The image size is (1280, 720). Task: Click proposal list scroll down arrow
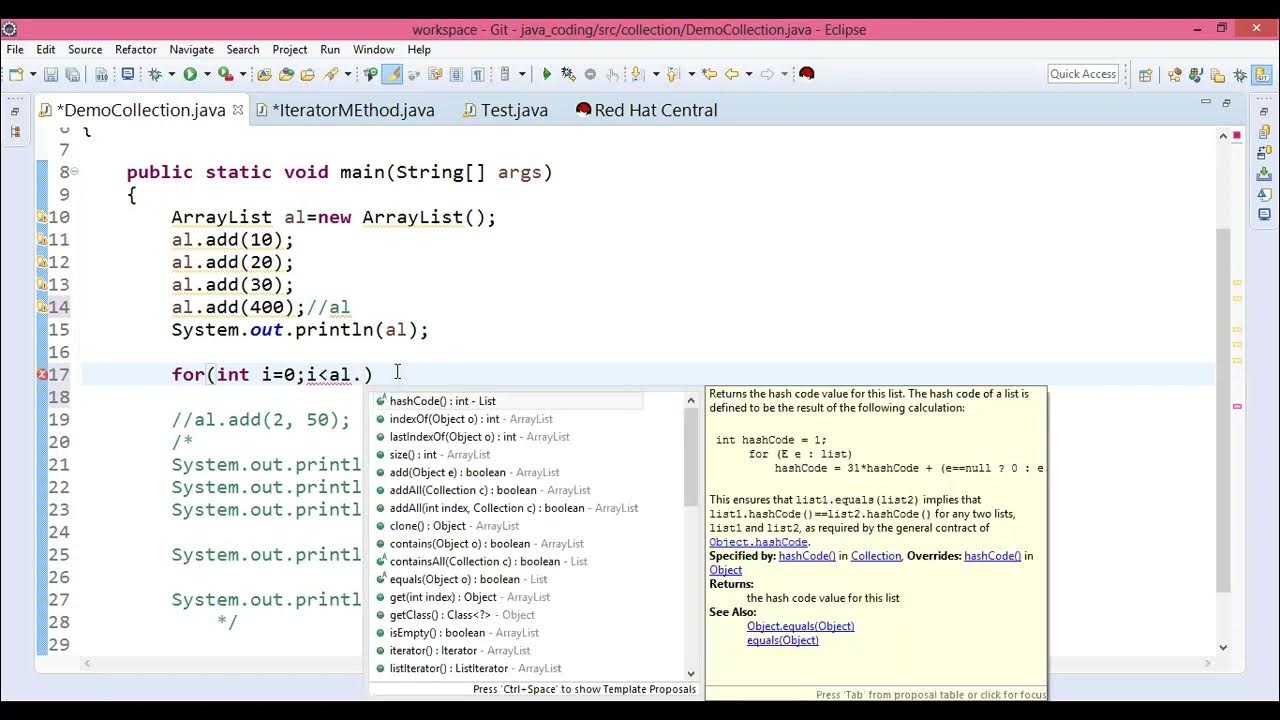coord(690,673)
